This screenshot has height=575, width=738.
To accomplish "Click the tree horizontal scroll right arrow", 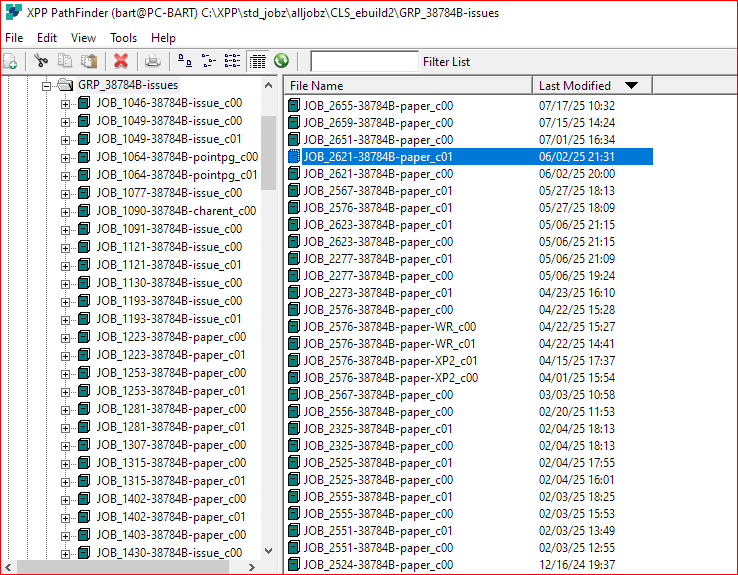I will 252,567.
